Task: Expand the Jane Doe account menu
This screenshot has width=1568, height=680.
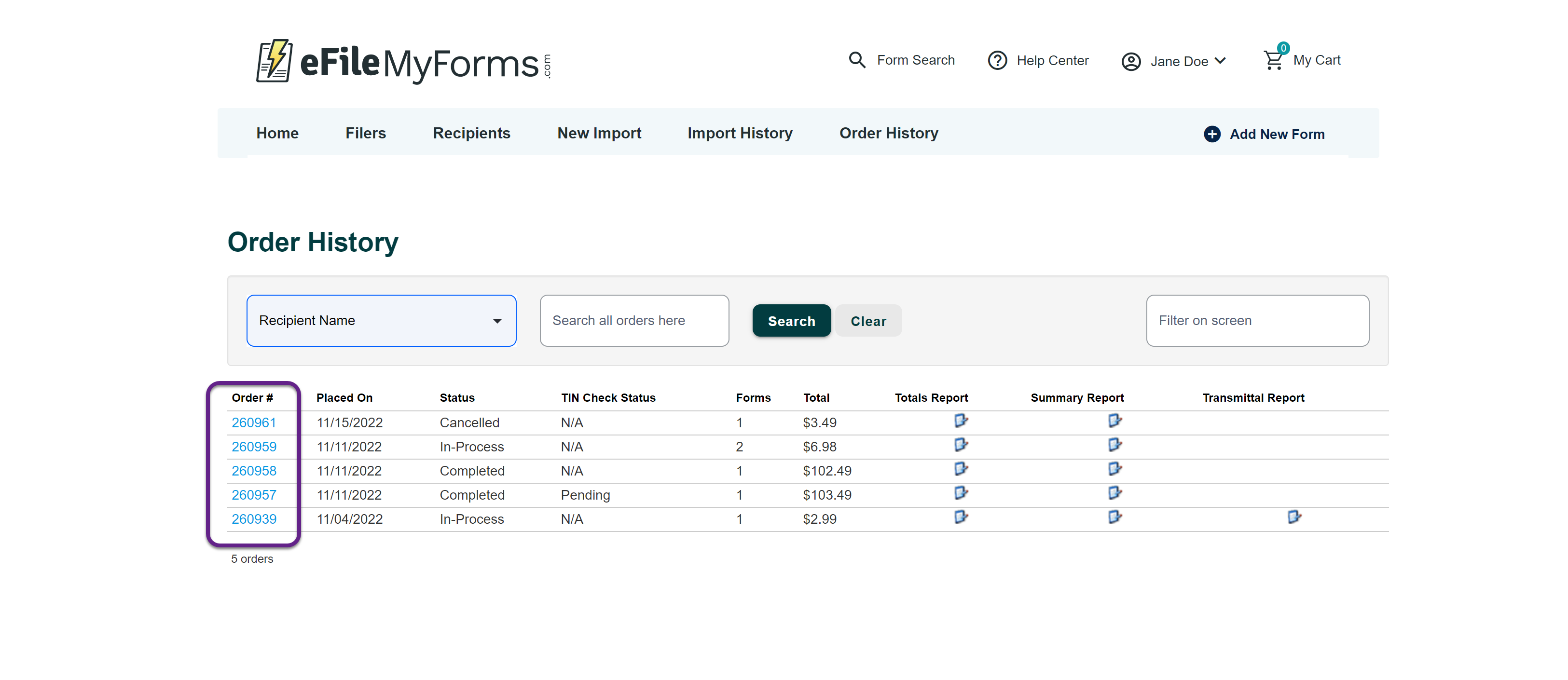Action: pos(1221,61)
